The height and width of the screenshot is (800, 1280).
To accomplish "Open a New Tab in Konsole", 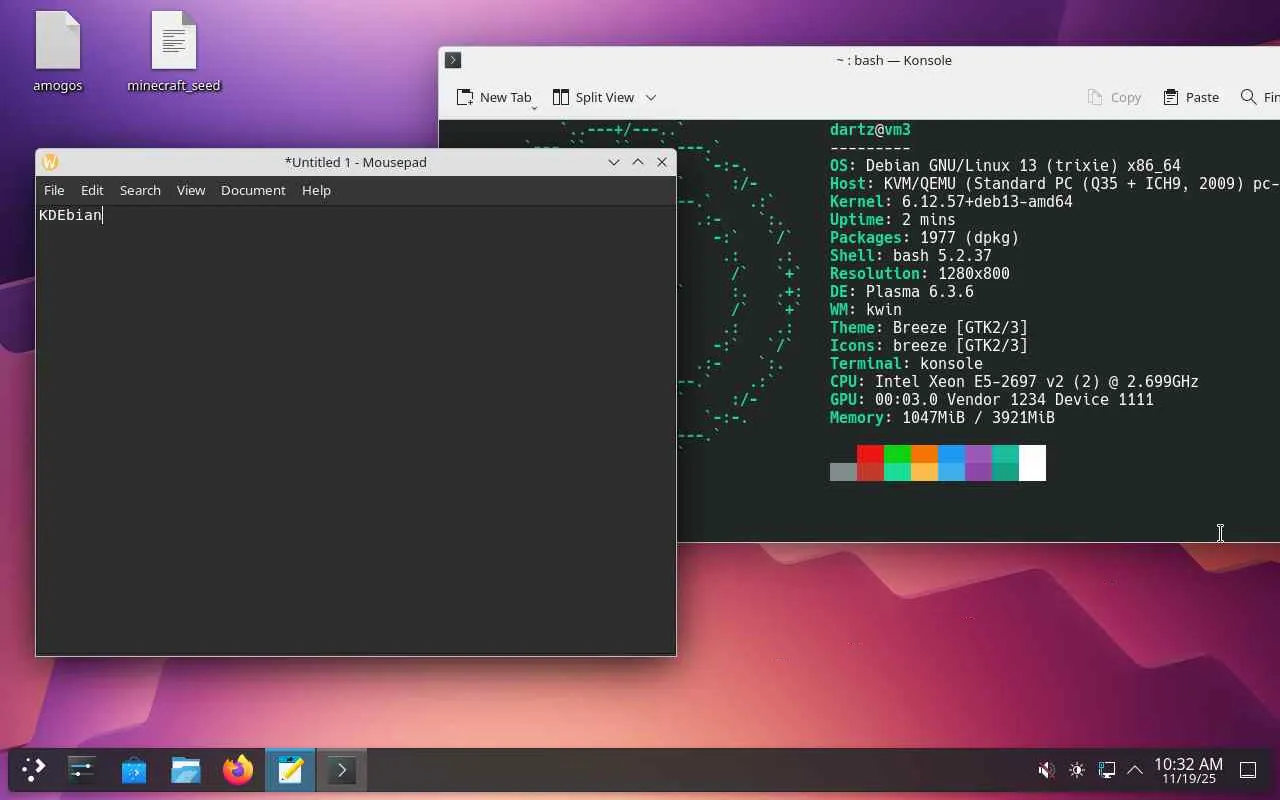I will tap(494, 97).
